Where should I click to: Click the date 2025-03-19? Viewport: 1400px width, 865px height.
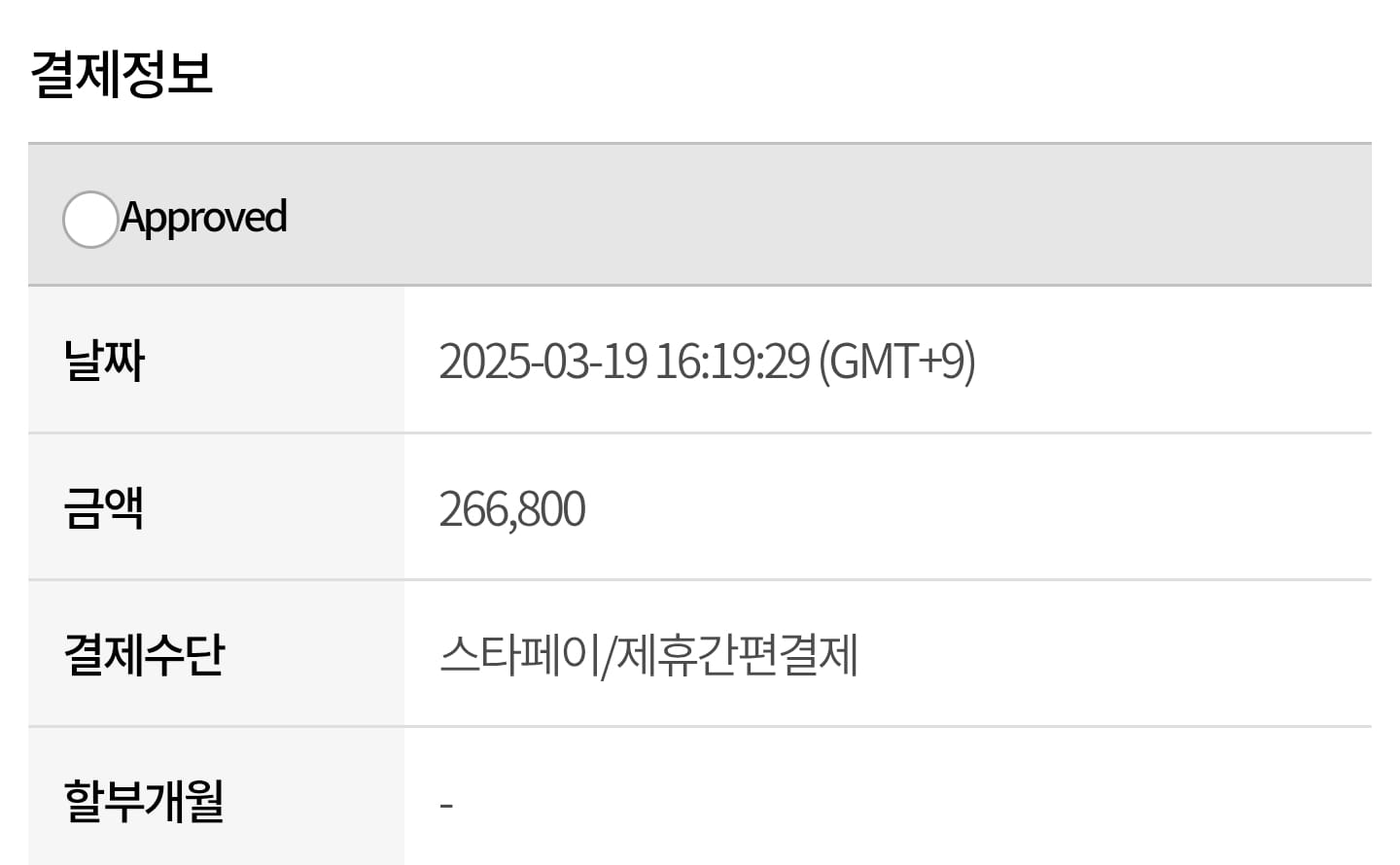pos(542,361)
